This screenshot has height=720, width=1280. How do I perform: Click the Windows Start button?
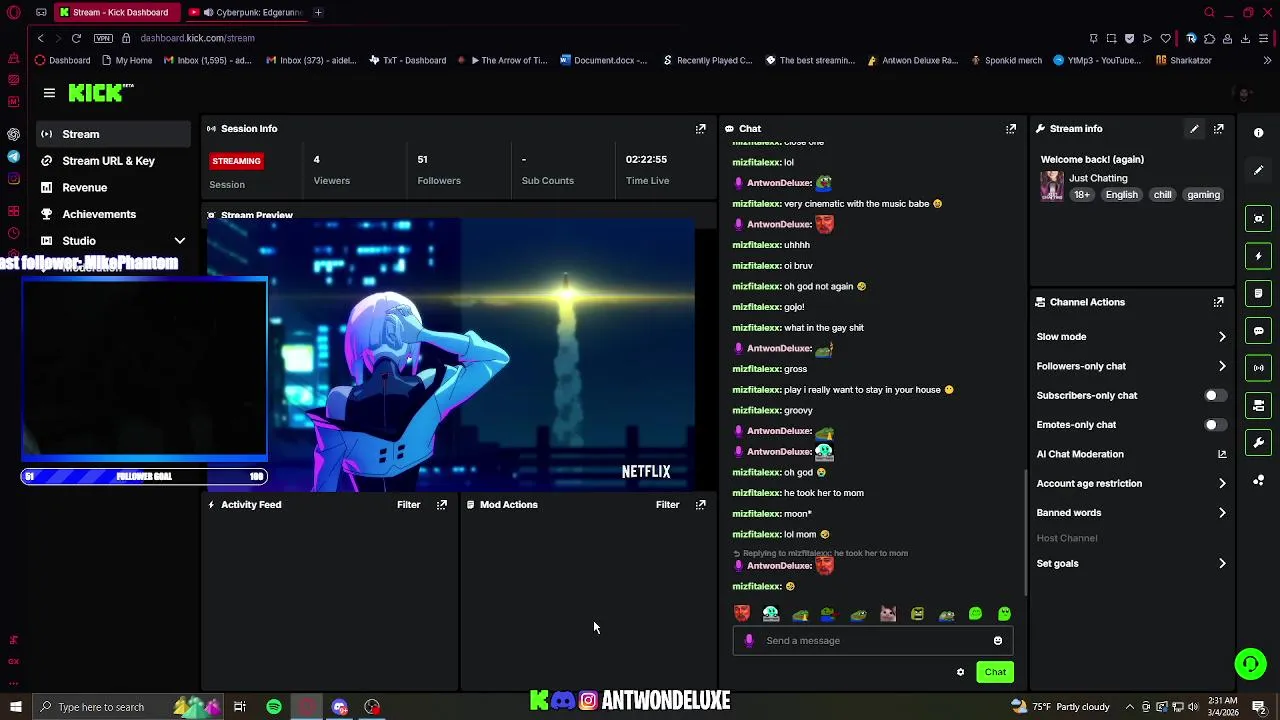tap(16, 707)
